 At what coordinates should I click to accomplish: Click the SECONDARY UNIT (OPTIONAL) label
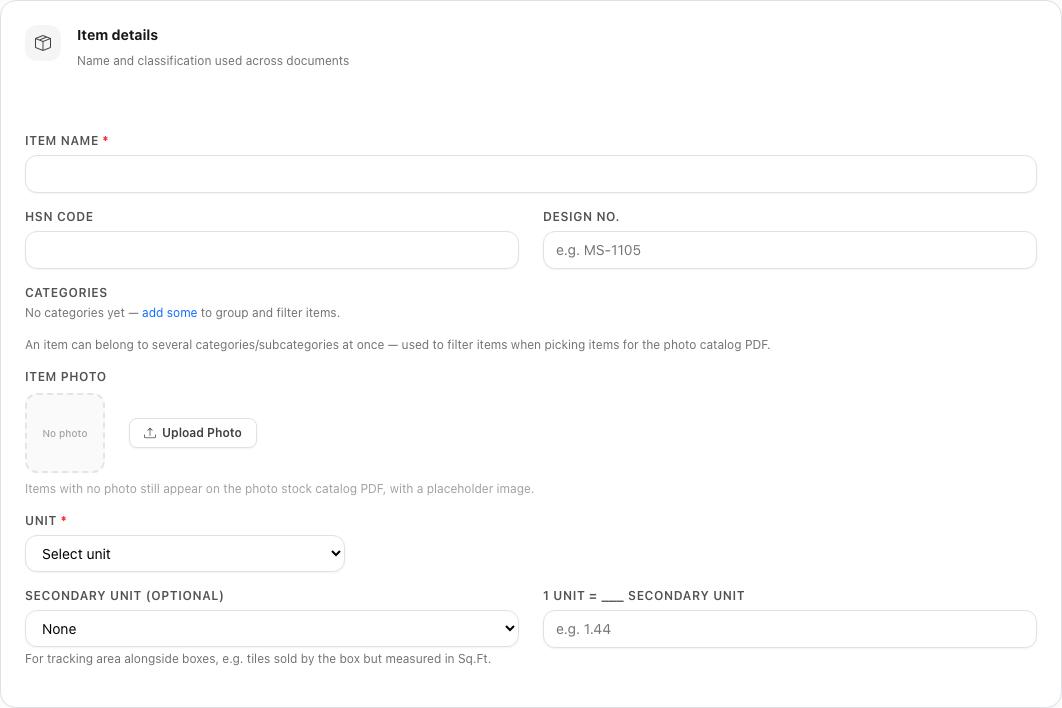pos(124,596)
